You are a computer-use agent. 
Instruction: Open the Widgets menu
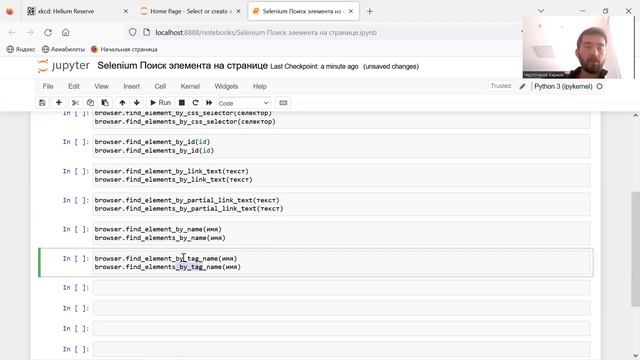click(x=226, y=87)
